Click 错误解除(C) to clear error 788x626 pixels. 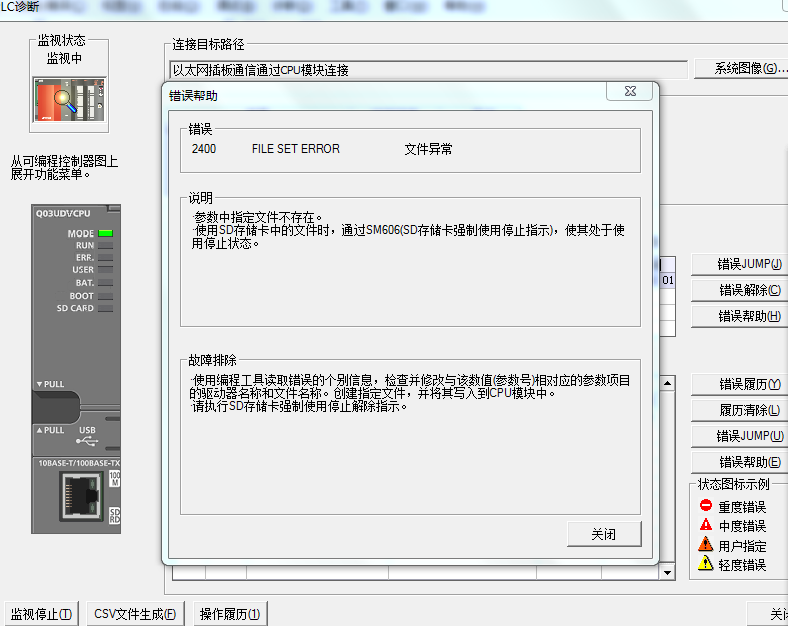[x=749, y=290]
